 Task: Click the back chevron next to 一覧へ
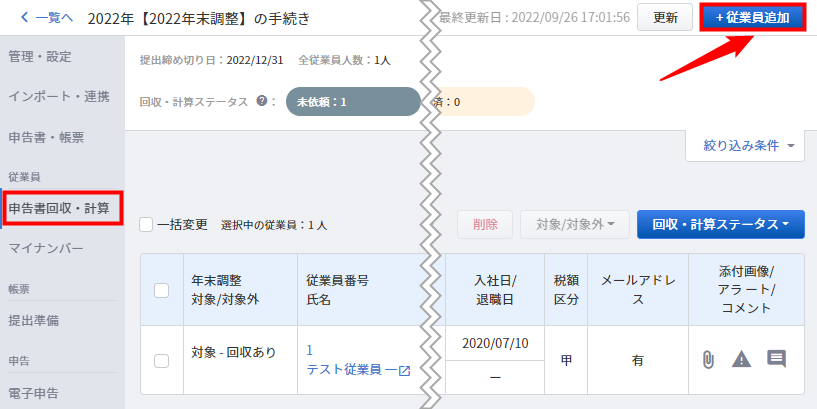click(24, 18)
